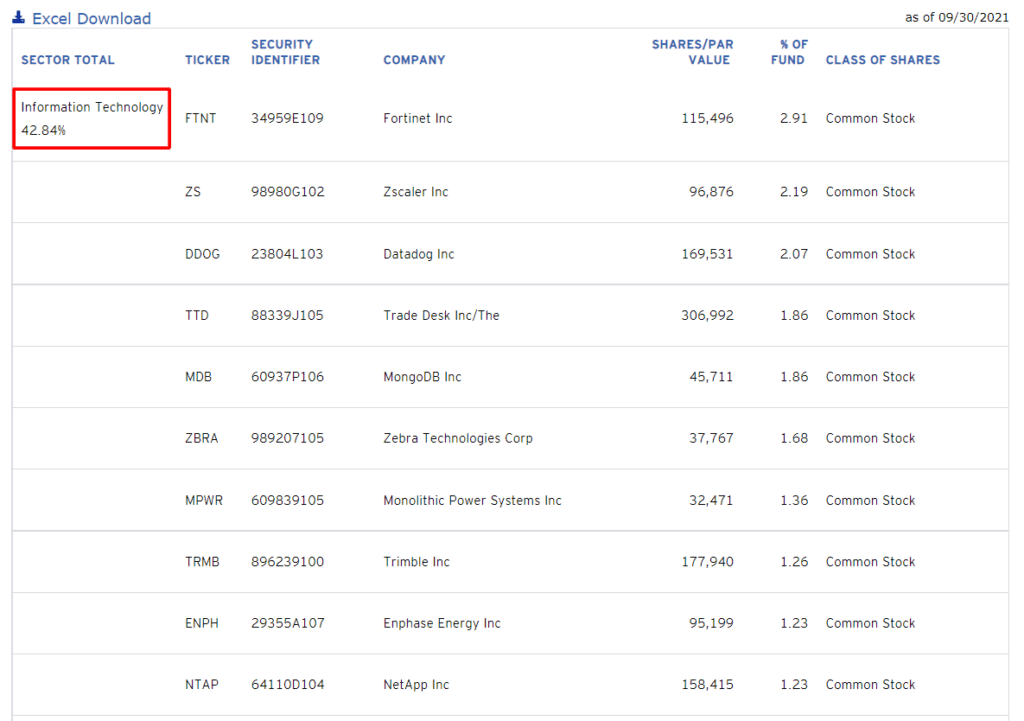Viewport: 1024px width, 721px height.
Task: Select the 2.07 percent of fund value
Action: [793, 254]
